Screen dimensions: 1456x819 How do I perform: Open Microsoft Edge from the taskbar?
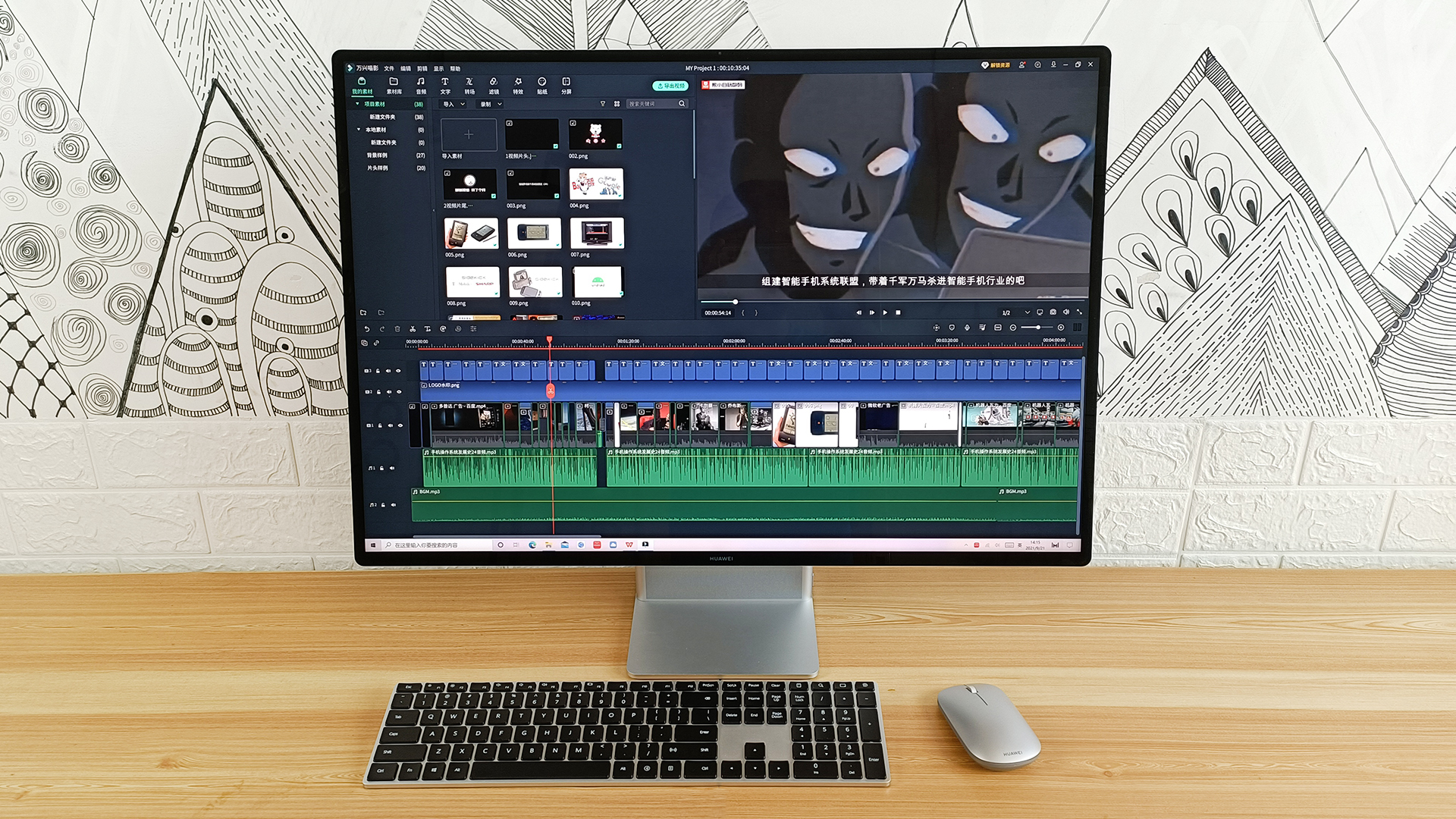pos(532,544)
